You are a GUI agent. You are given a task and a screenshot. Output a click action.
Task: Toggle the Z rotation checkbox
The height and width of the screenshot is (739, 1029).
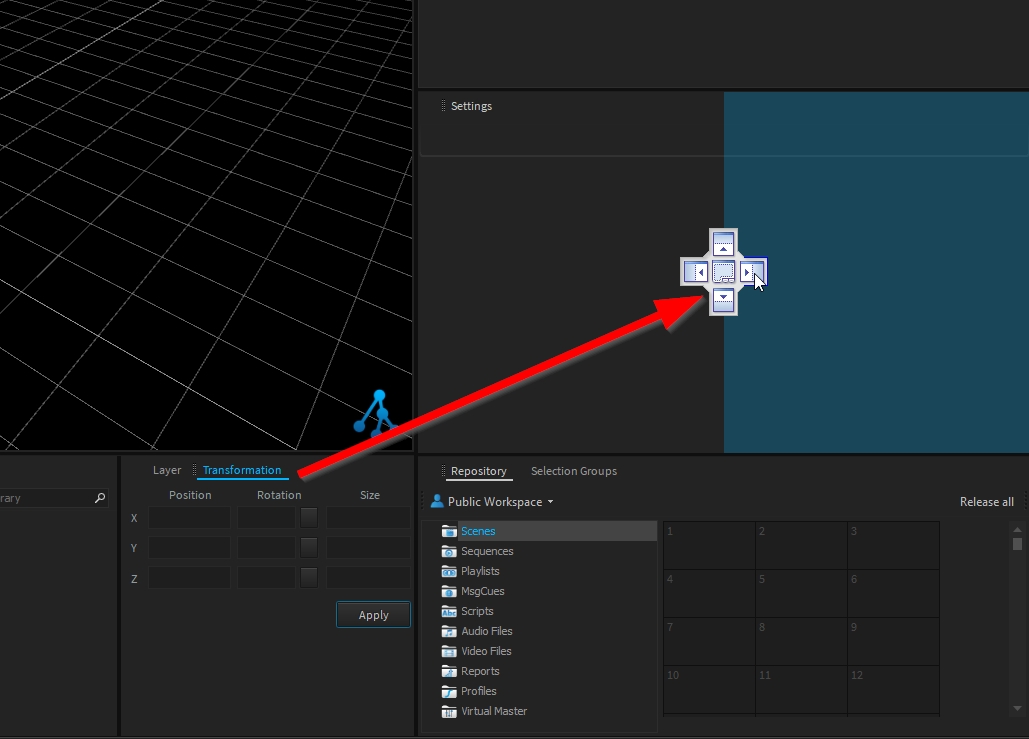point(309,578)
